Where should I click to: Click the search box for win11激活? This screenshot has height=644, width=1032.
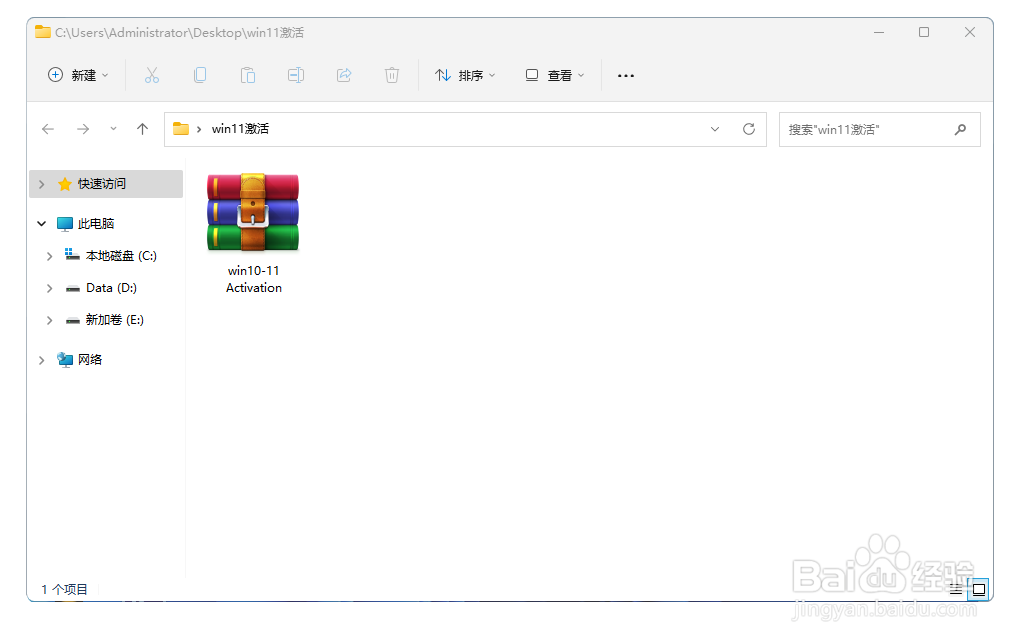pos(879,130)
